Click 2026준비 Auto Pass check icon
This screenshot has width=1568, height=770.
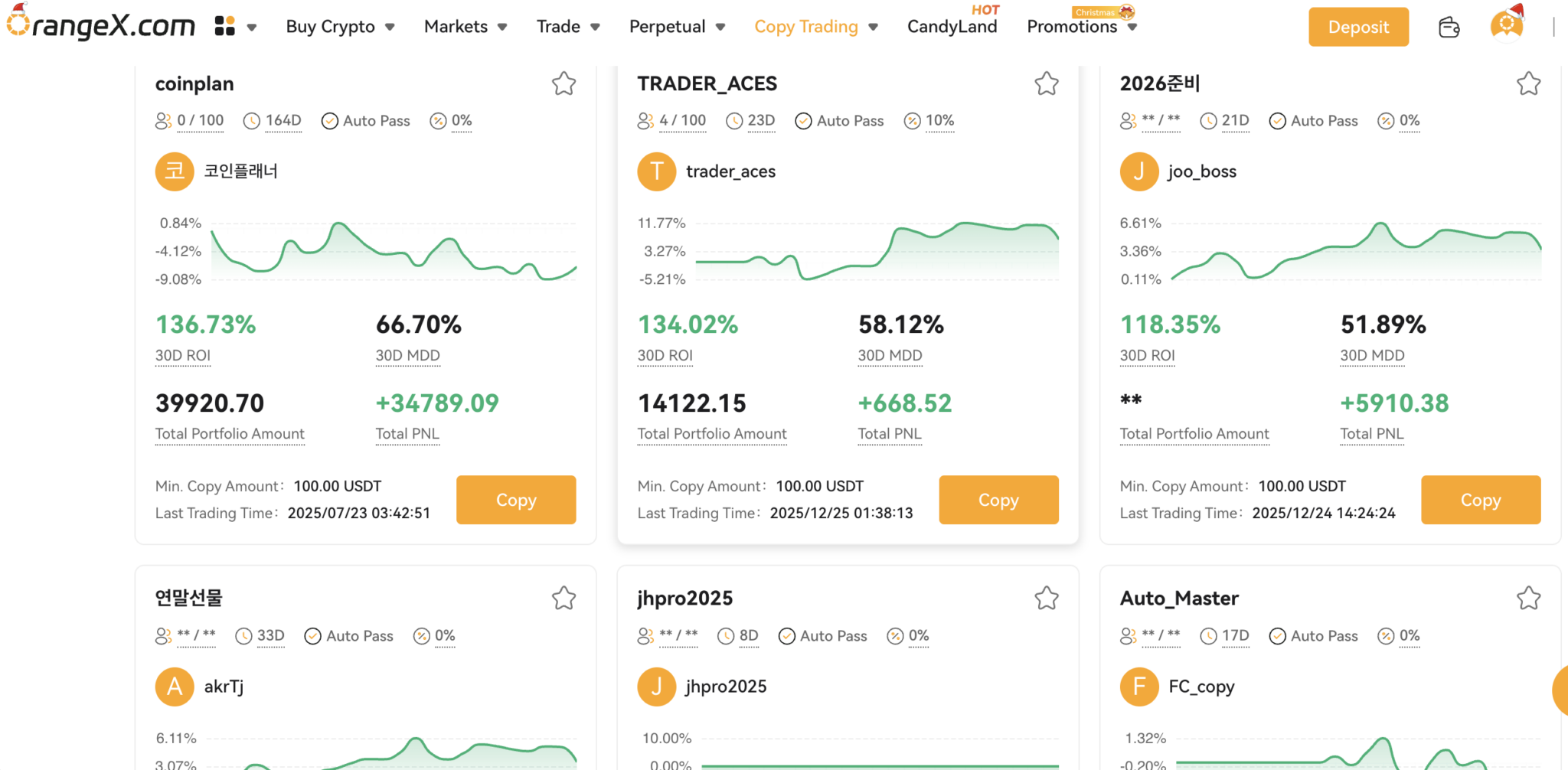[1277, 121]
